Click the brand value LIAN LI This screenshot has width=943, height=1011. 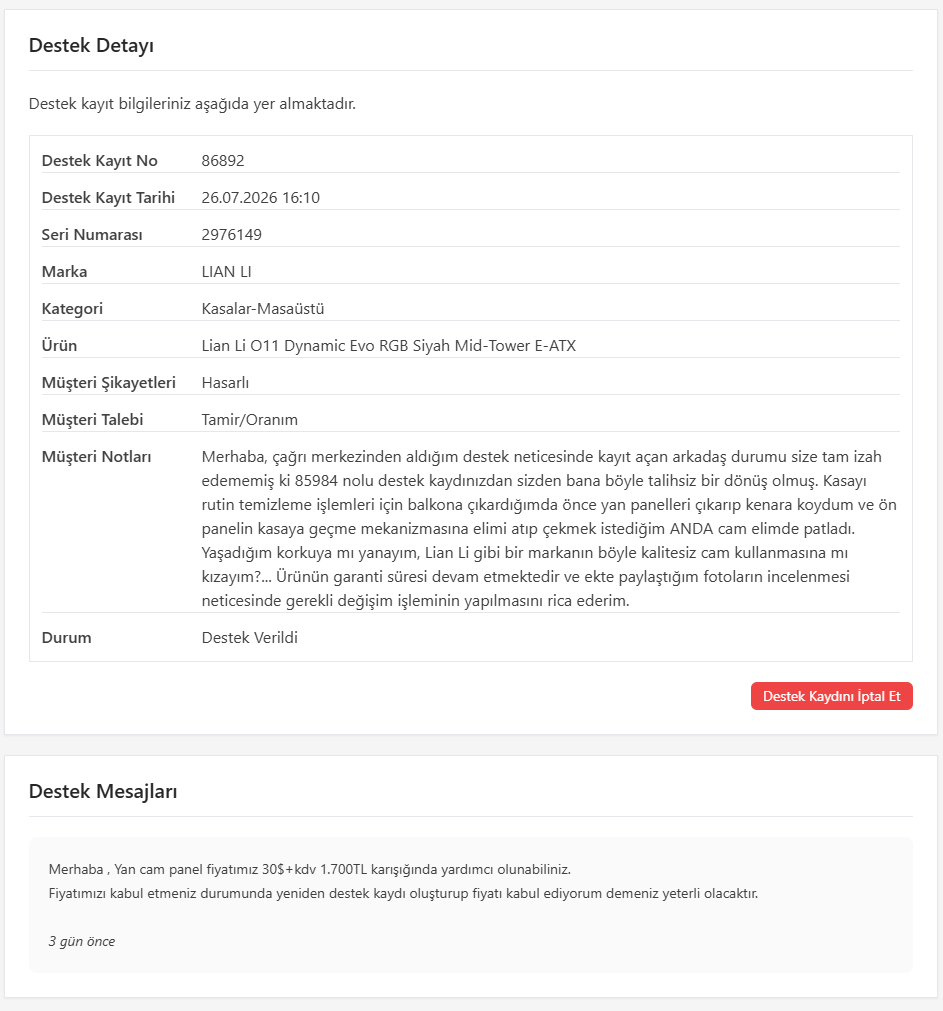click(226, 271)
